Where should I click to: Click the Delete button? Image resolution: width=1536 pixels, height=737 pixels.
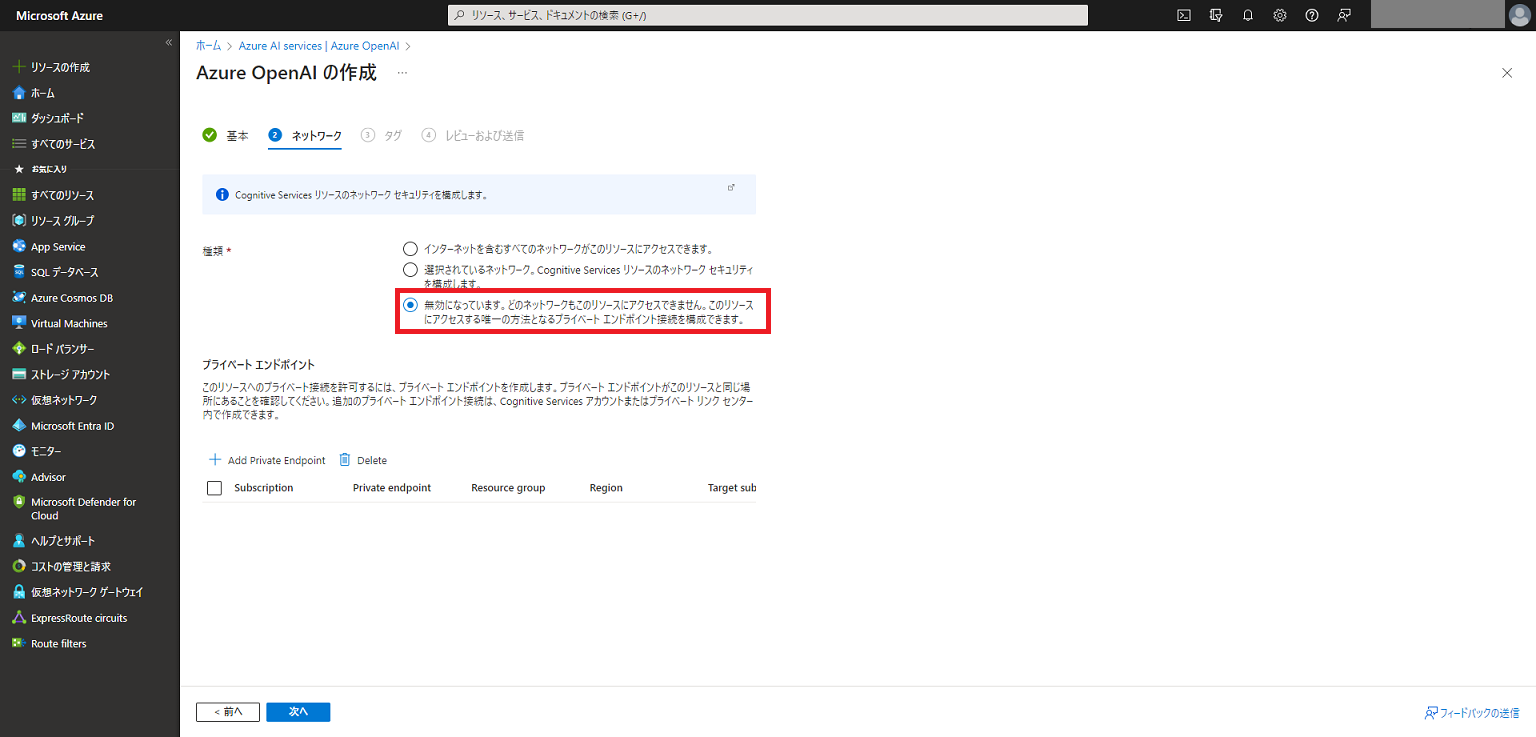[363, 460]
